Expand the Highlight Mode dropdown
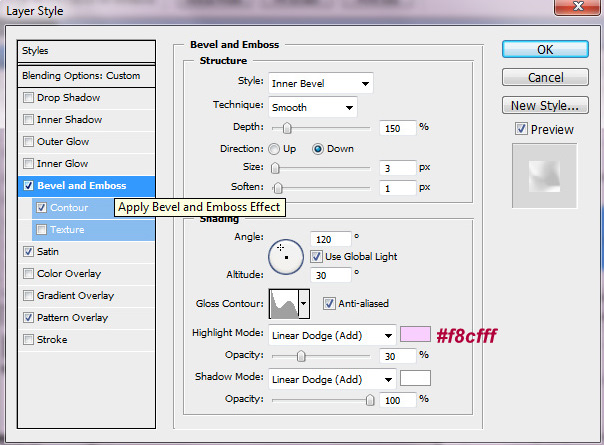This screenshot has height=445, width=604. point(331,335)
